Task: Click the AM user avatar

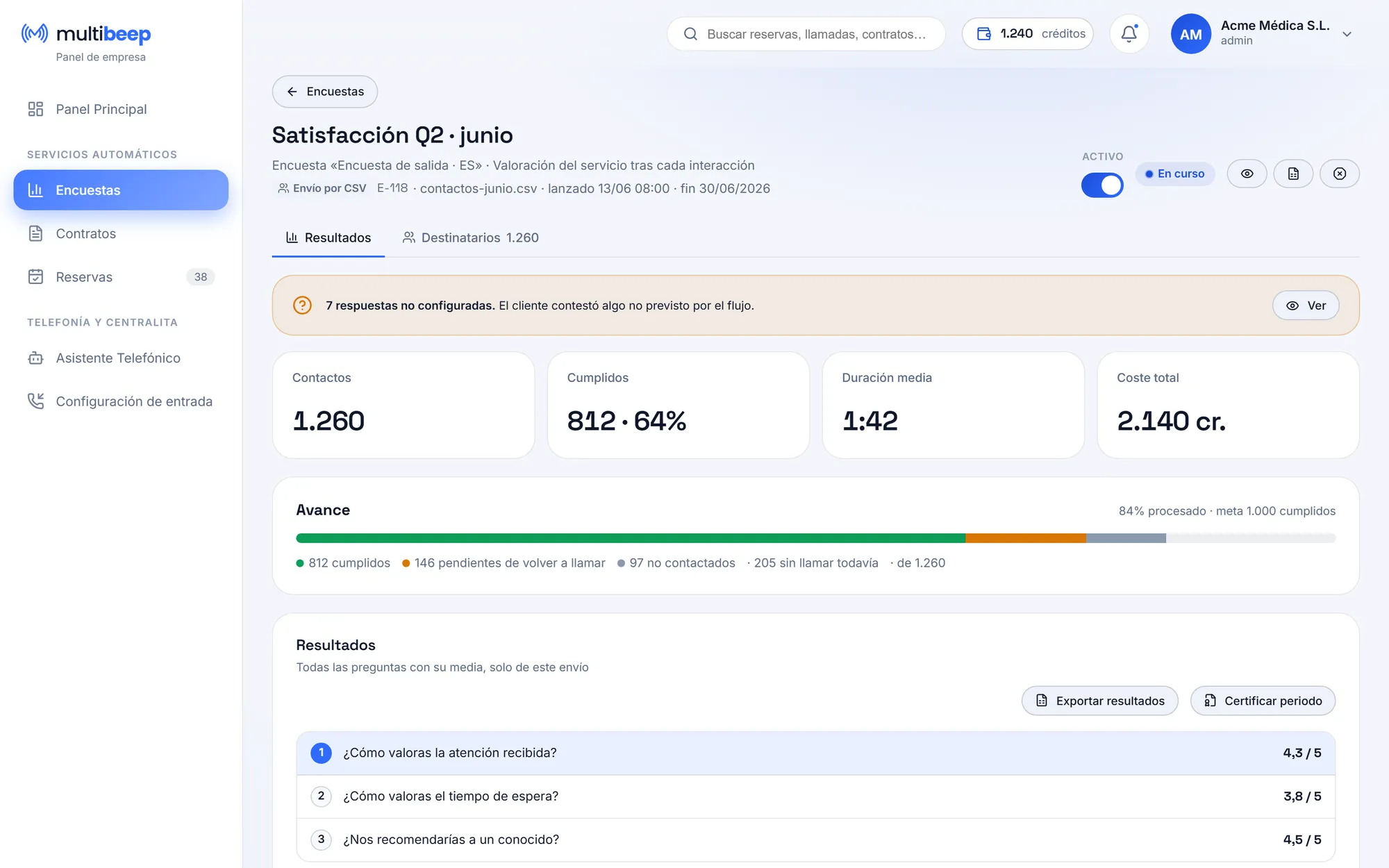Action: 1190,34
